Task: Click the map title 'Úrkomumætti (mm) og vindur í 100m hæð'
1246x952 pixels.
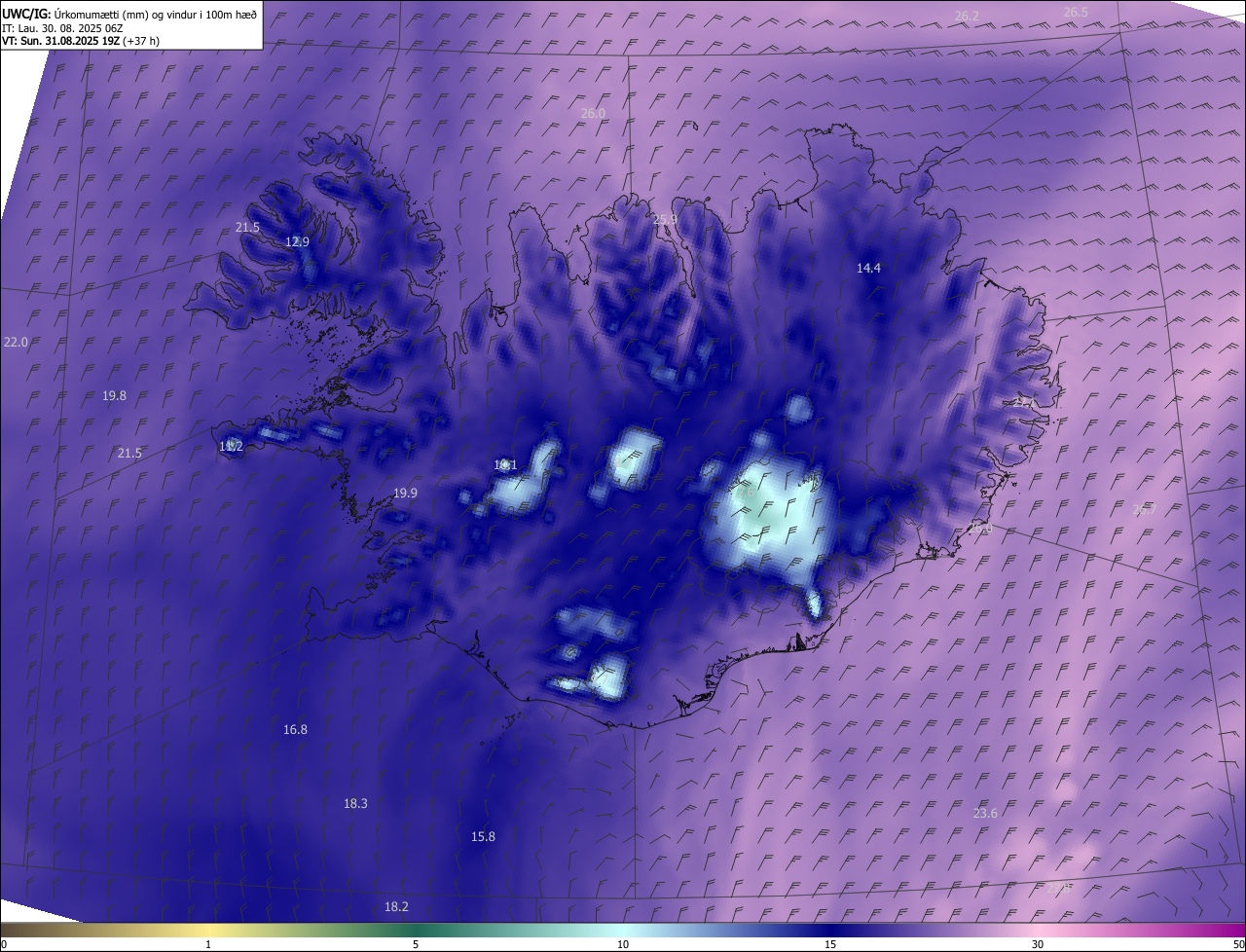Action: click(x=156, y=14)
